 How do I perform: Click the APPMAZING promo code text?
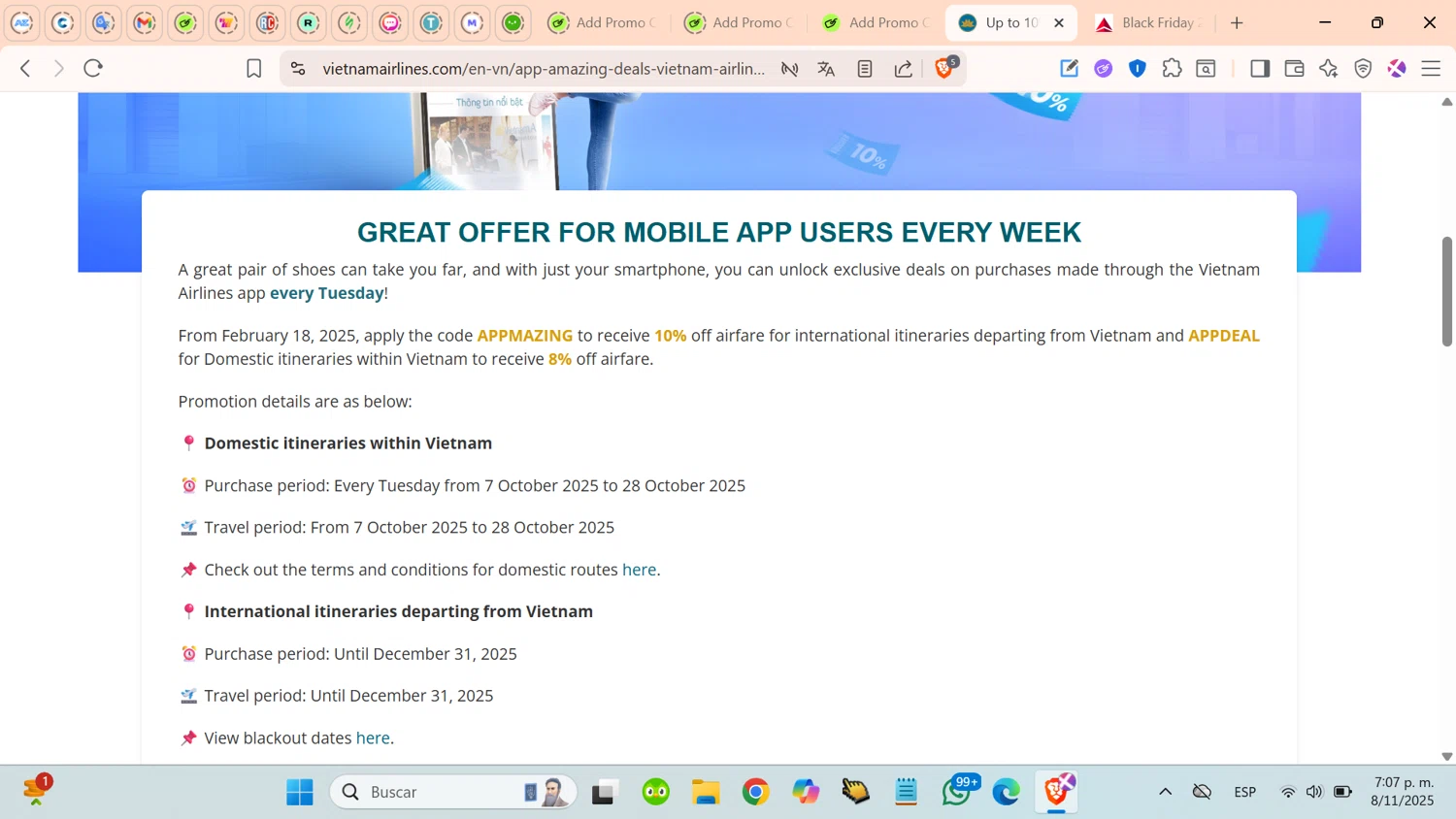(x=525, y=336)
